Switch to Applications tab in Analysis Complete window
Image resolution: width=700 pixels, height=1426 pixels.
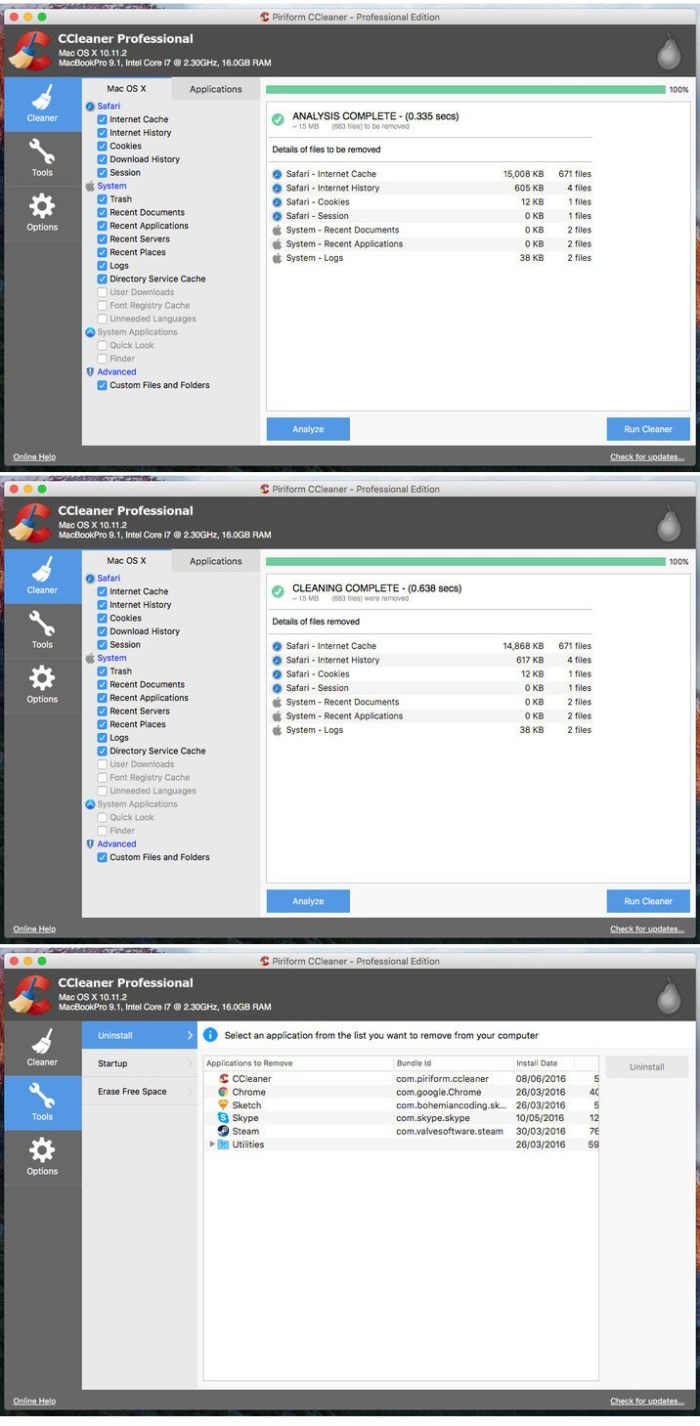pyautogui.click(x=216, y=89)
